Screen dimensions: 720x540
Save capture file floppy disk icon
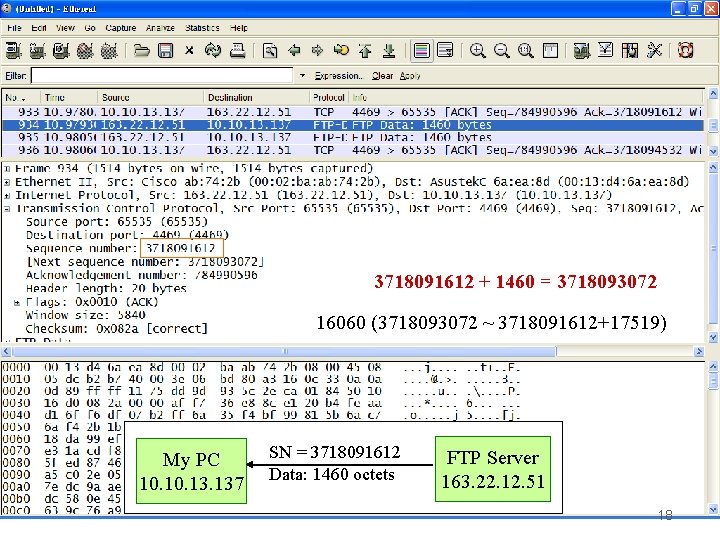[165, 50]
